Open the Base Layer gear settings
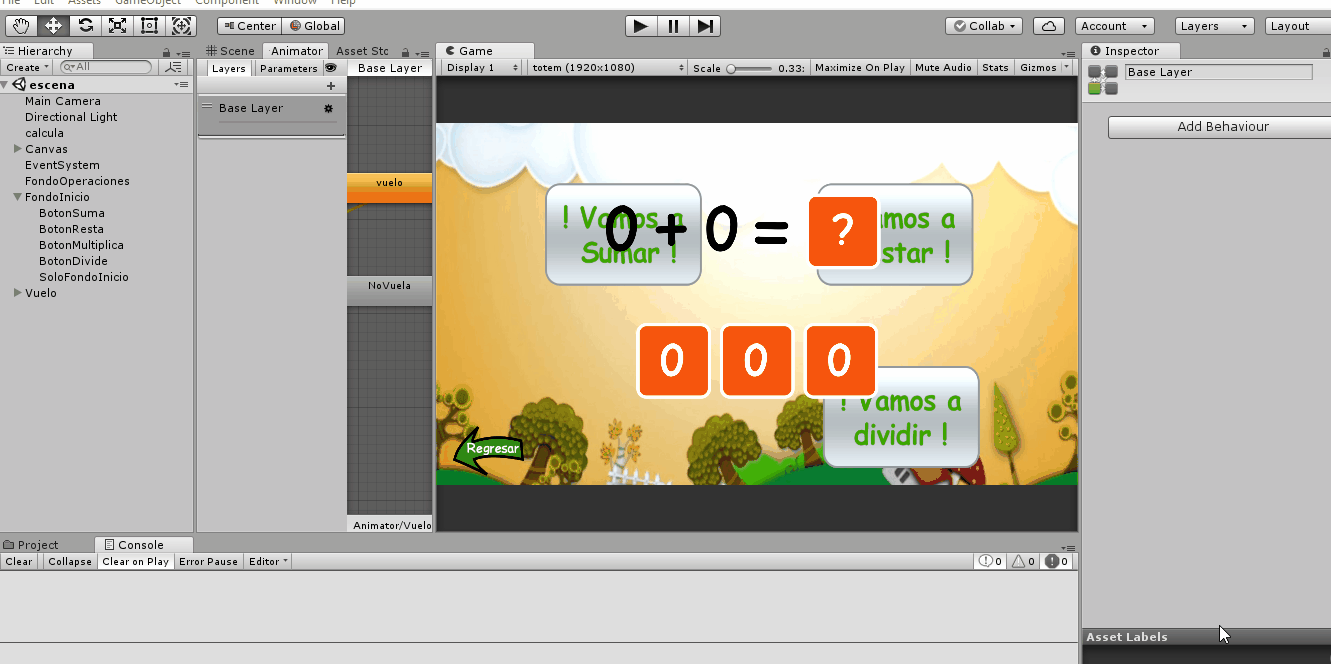 [x=328, y=108]
